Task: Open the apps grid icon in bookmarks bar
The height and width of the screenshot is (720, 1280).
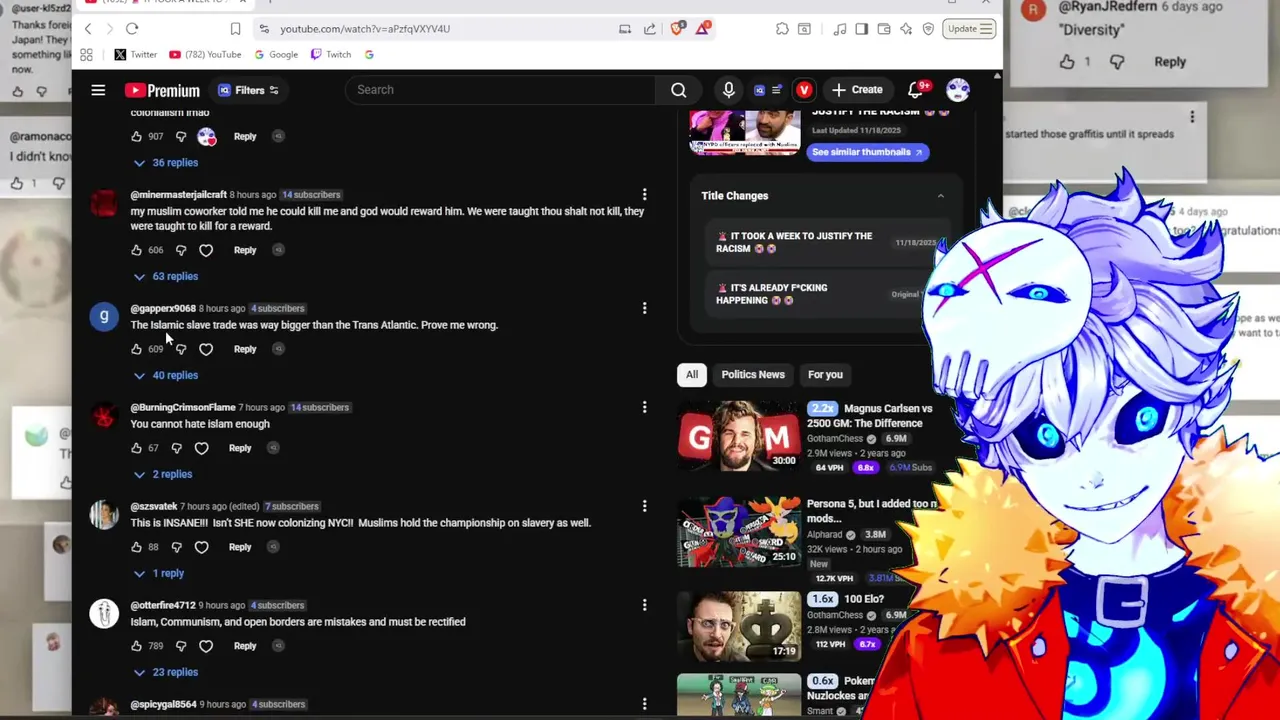Action: (x=87, y=54)
